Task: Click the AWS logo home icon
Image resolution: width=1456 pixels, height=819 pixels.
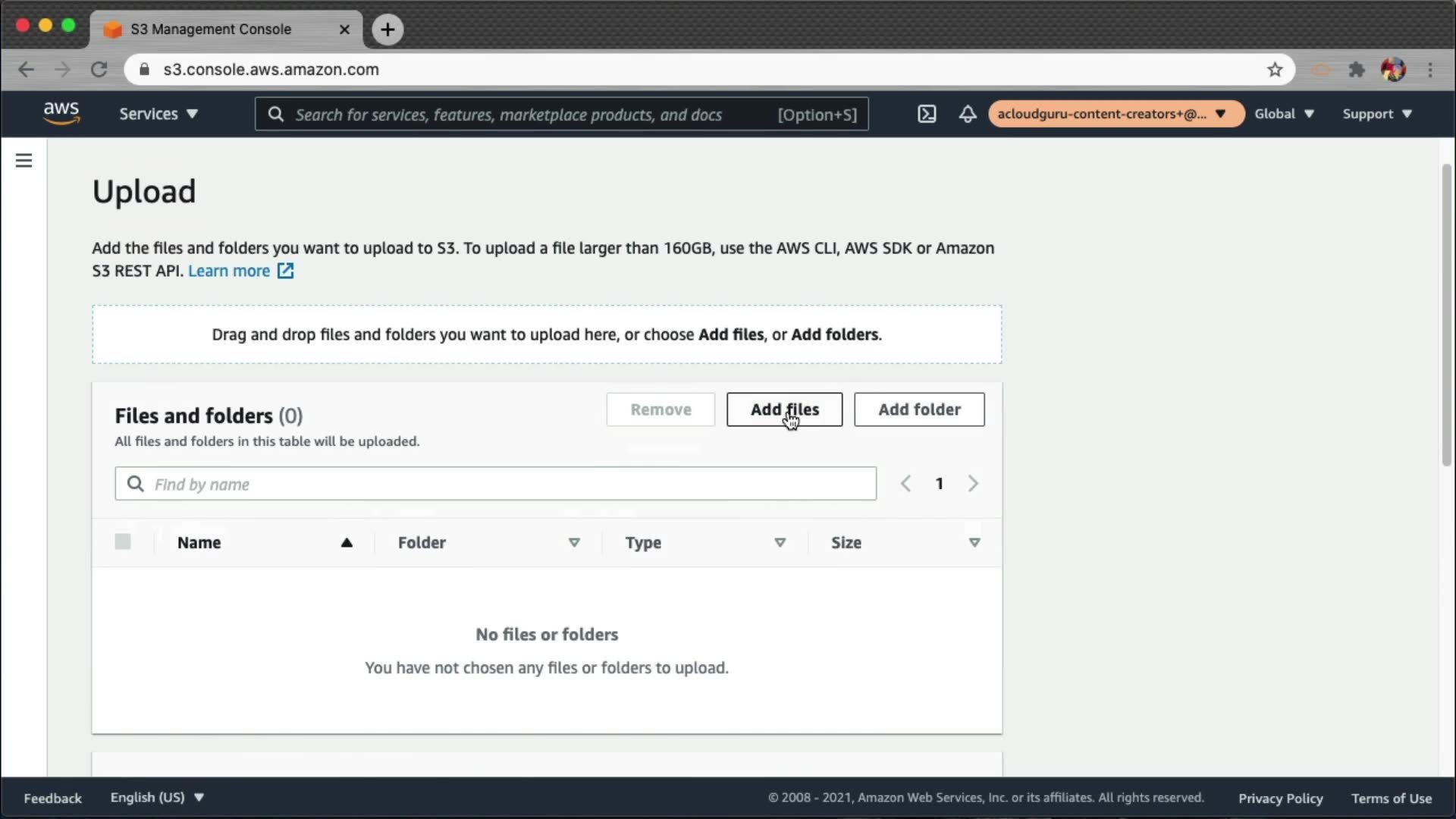Action: [x=61, y=113]
